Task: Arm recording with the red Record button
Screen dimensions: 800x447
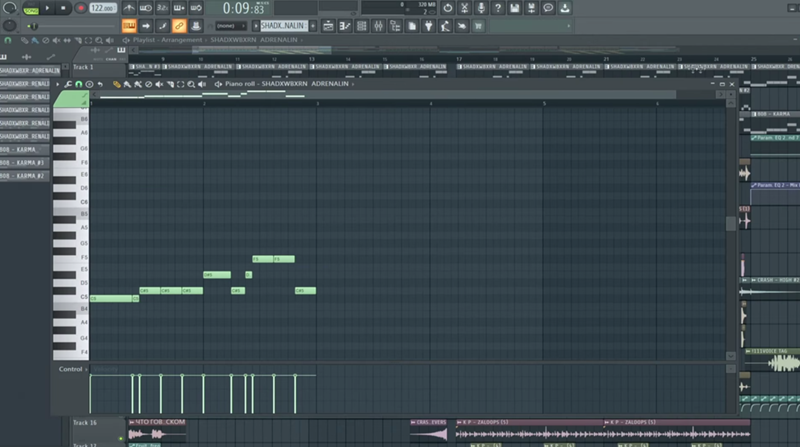Action: tap(80, 8)
